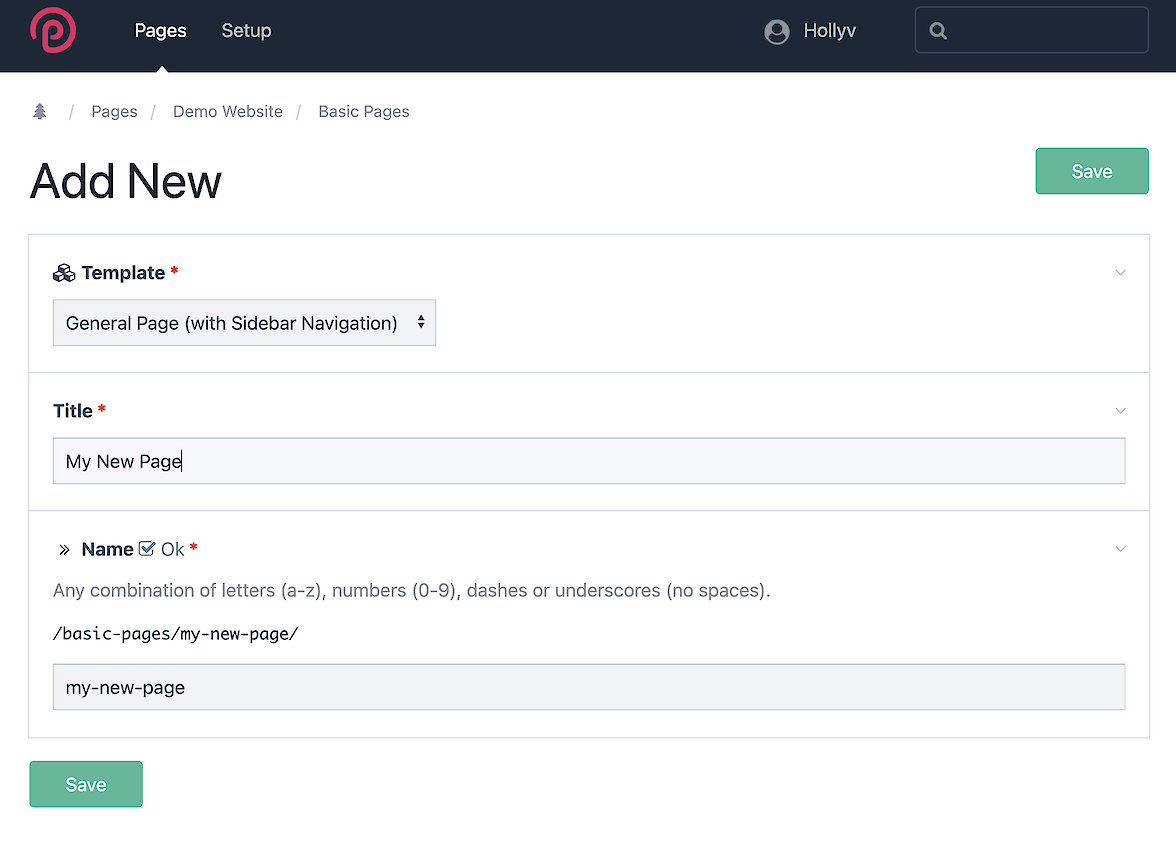Click the Ok checkmark icon next to Name
Image resolution: width=1176 pixels, height=841 pixels.
click(147, 549)
